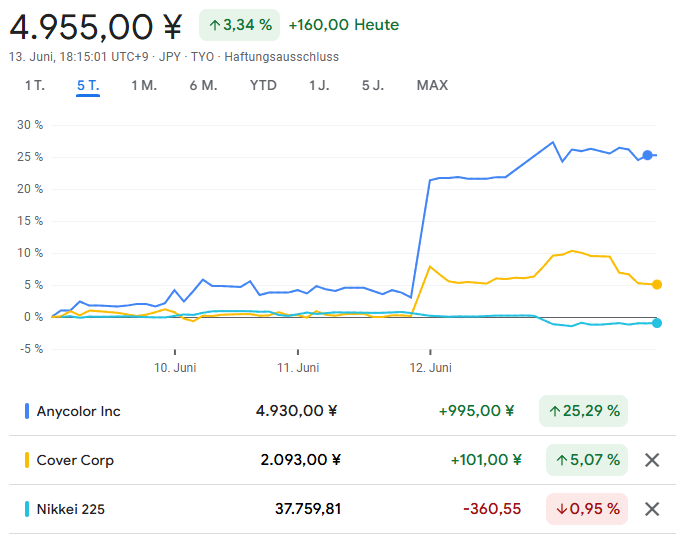The width and height of the screenshot is (683, 541).
Task: Click the 5,07 % Cover Corp badge
Action: coord(587,460)
